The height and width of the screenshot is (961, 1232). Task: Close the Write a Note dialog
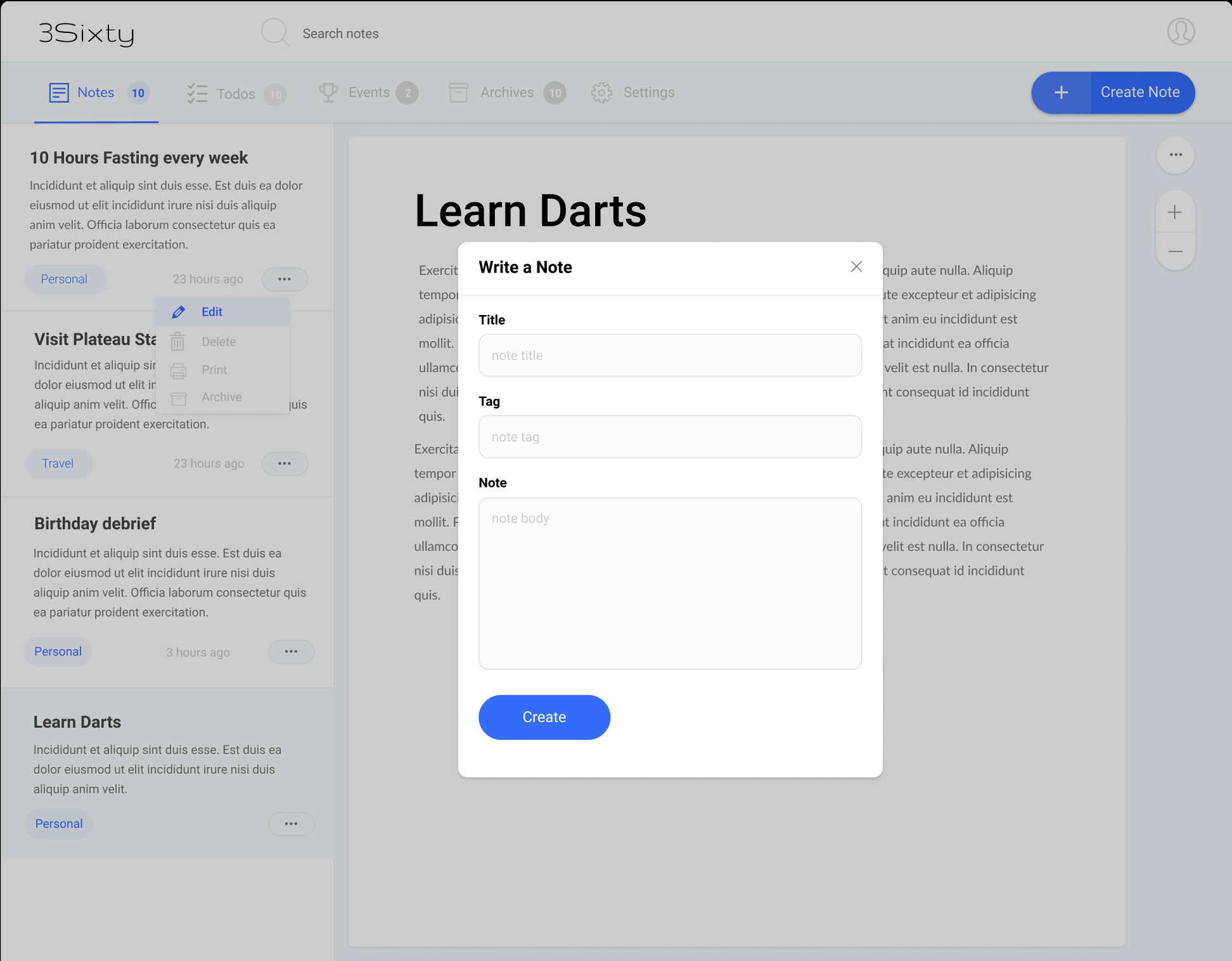click(856, 267)
